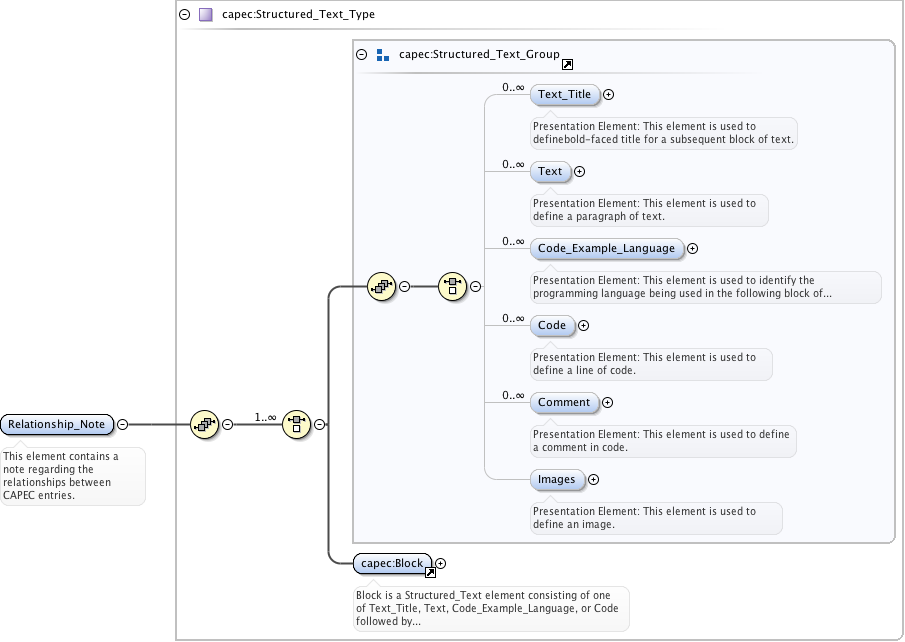905x642 pixels.
Task: Expand the Images element
Action: pyautogui.click(x=593, y=479)
